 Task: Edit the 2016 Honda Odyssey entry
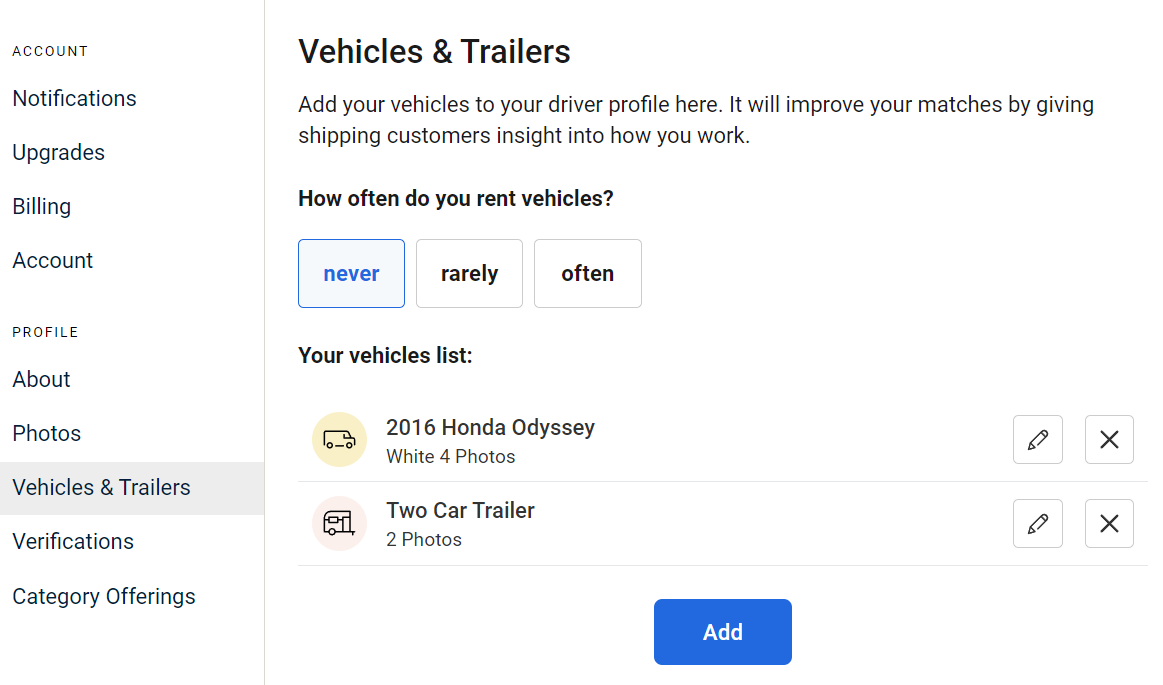[x=1038, y=440]
